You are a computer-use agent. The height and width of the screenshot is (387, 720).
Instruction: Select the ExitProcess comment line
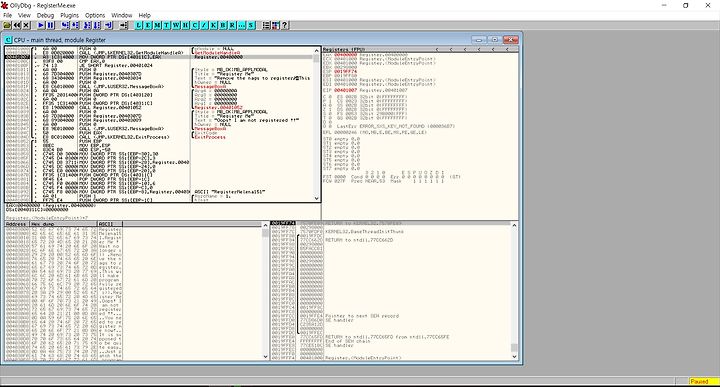(210, 137)
